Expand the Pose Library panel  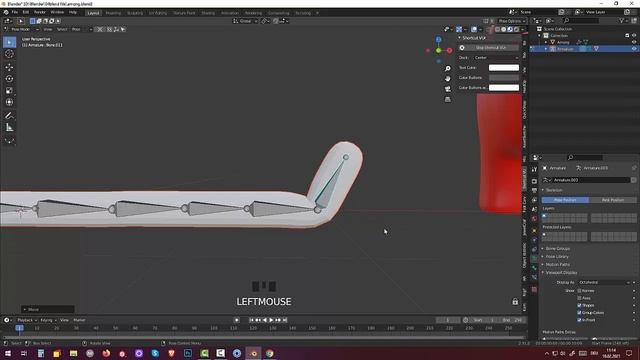coord(557,256)
